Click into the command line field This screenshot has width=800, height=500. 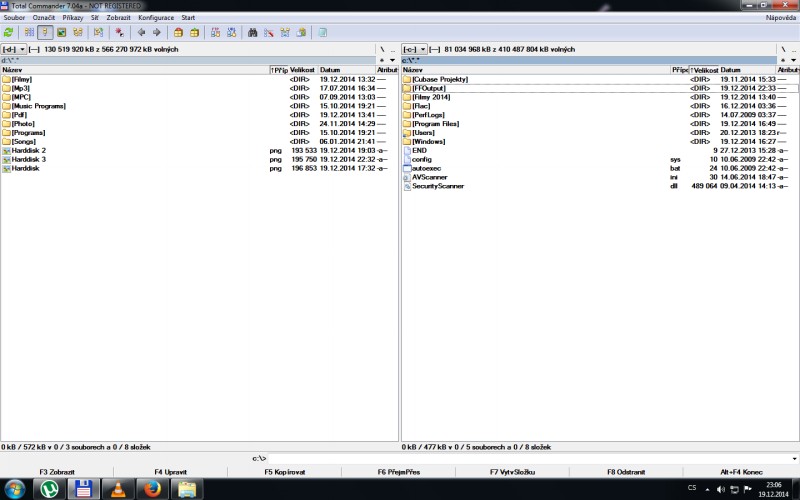tap(529, 458)
